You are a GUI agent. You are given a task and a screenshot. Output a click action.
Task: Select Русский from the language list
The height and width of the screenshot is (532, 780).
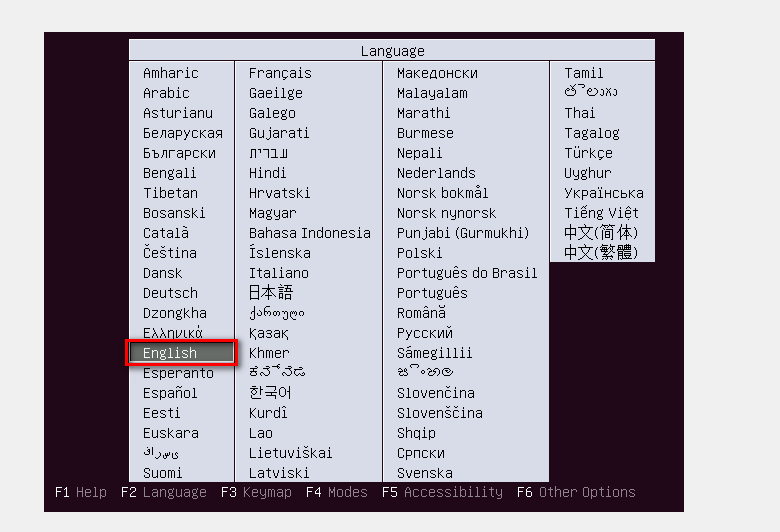click(x=425, y=333)
